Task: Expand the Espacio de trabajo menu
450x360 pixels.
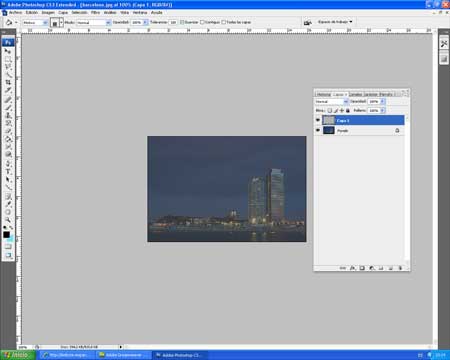Action: [335, 22]
